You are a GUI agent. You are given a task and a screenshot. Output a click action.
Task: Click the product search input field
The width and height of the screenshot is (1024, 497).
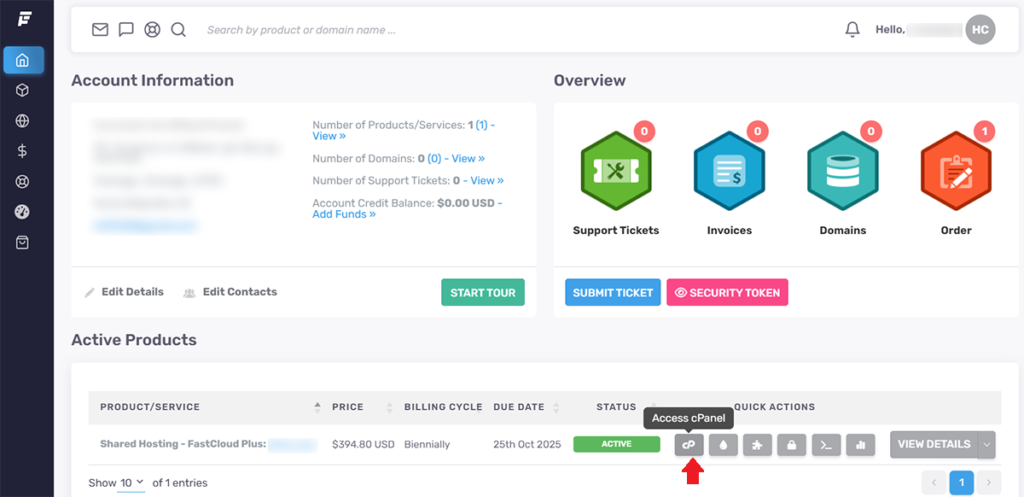pyautogui.click(x=400, y=30)
